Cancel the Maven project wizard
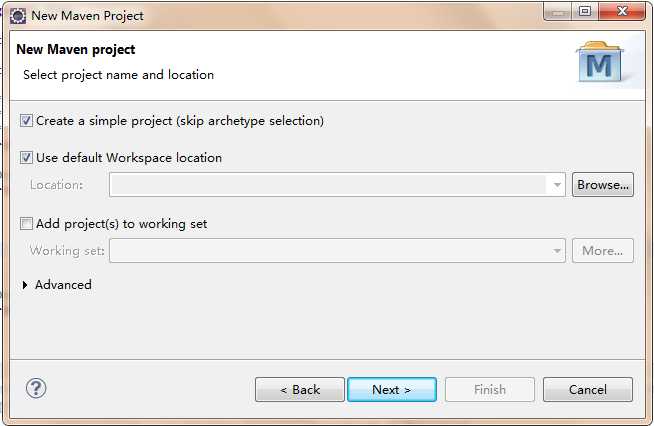 click(x=587, y=389)
